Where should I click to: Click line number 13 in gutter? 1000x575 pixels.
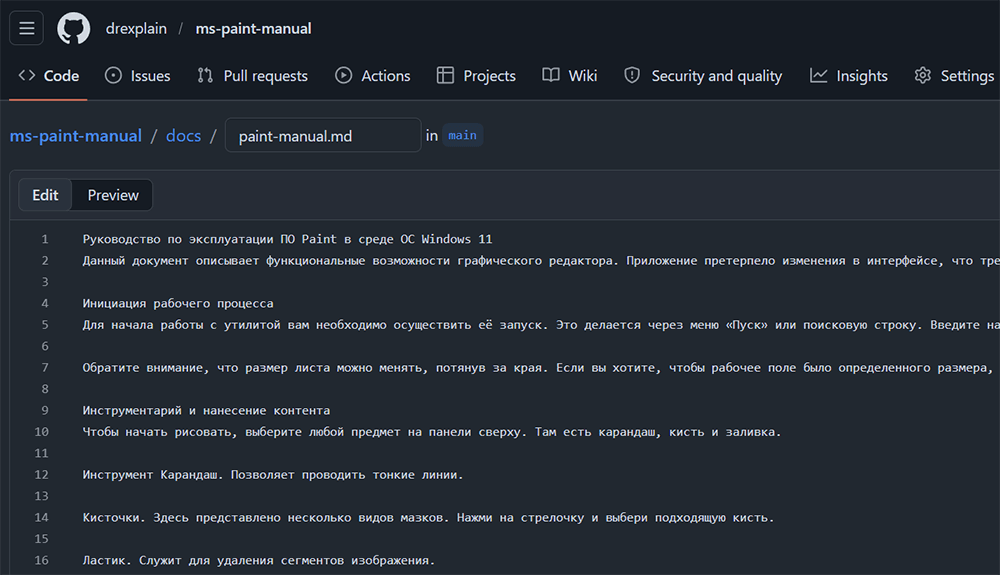tap(41, 496)
